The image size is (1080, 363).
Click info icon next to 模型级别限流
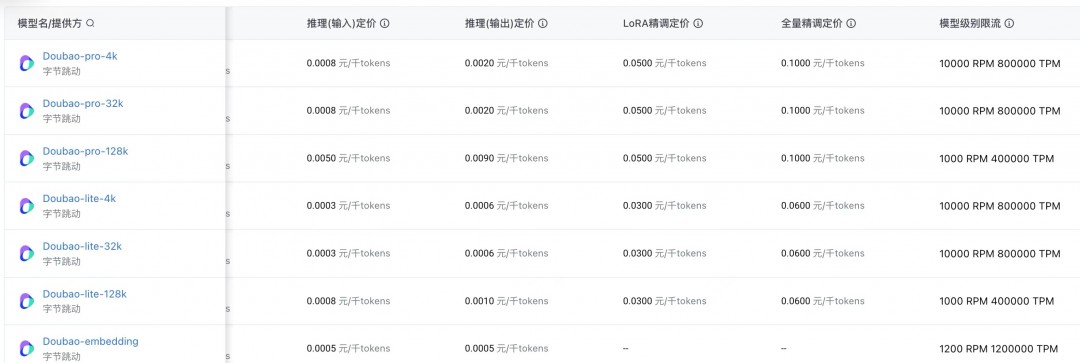tap(1009, 23)
